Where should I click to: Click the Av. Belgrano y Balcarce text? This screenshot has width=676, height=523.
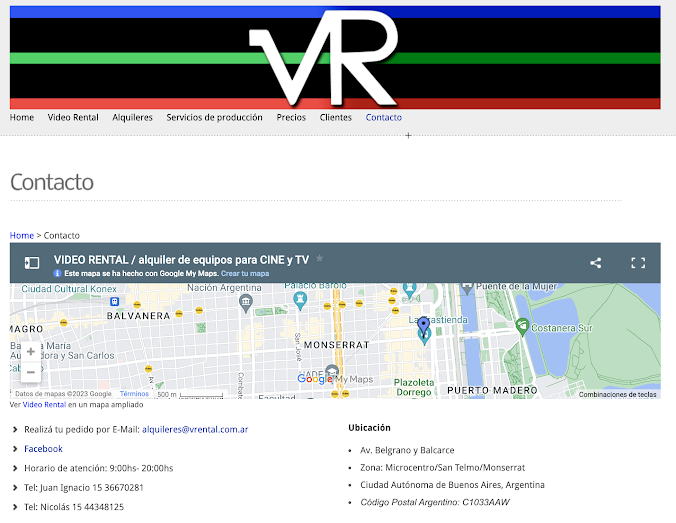pos(407,450)
